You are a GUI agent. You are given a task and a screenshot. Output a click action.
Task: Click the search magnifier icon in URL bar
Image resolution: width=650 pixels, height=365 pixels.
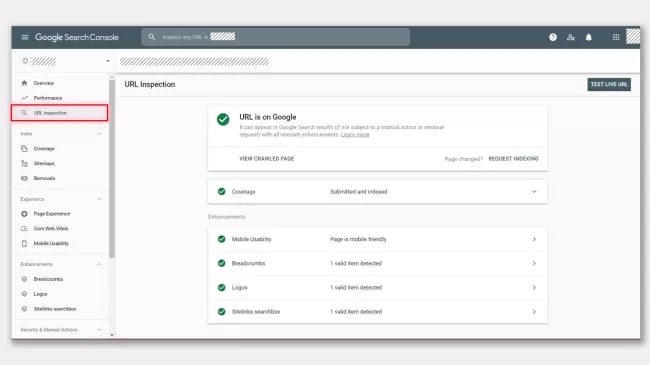pyautogui.click(x=152, y=37)
